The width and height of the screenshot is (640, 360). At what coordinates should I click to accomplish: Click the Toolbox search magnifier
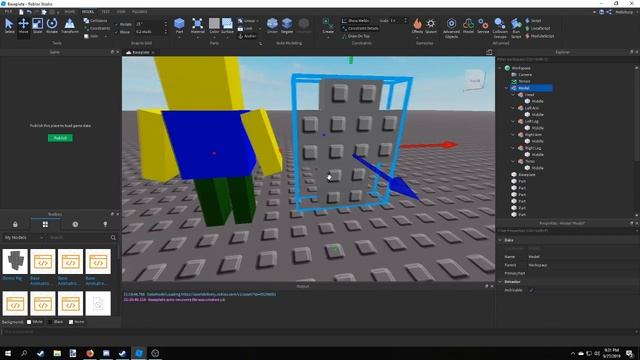point(113,238)
